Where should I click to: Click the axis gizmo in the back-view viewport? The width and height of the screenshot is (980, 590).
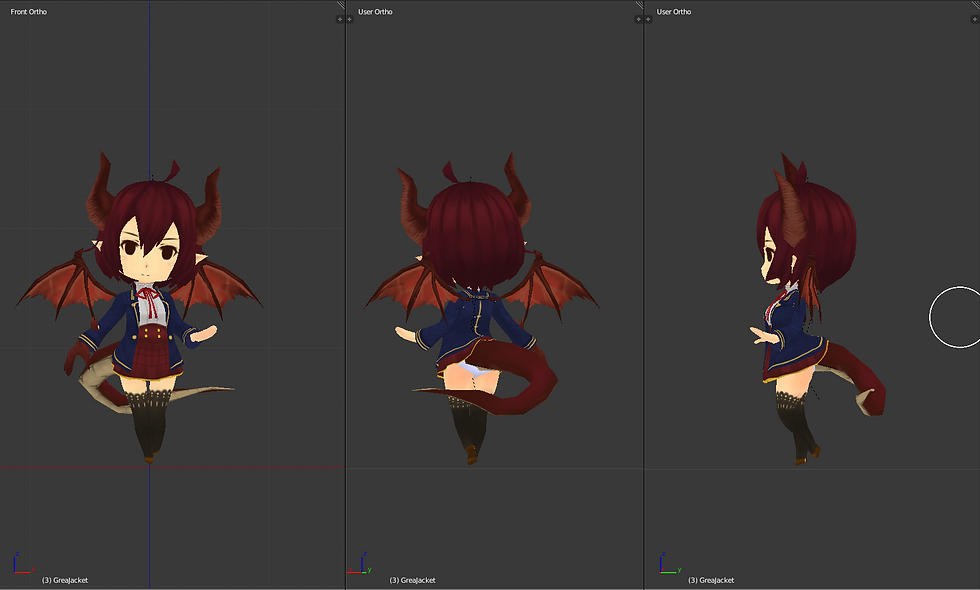(x=360, y=563)
